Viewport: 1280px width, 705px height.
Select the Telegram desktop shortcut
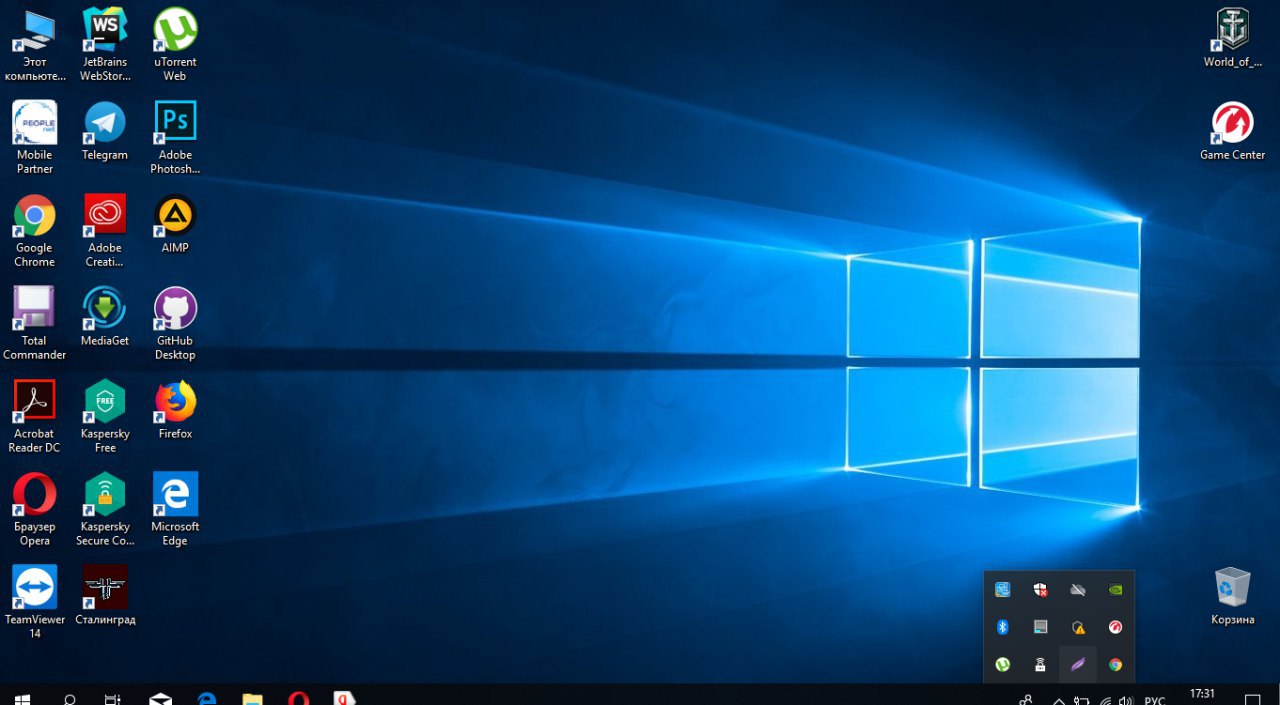coord(105,131)
